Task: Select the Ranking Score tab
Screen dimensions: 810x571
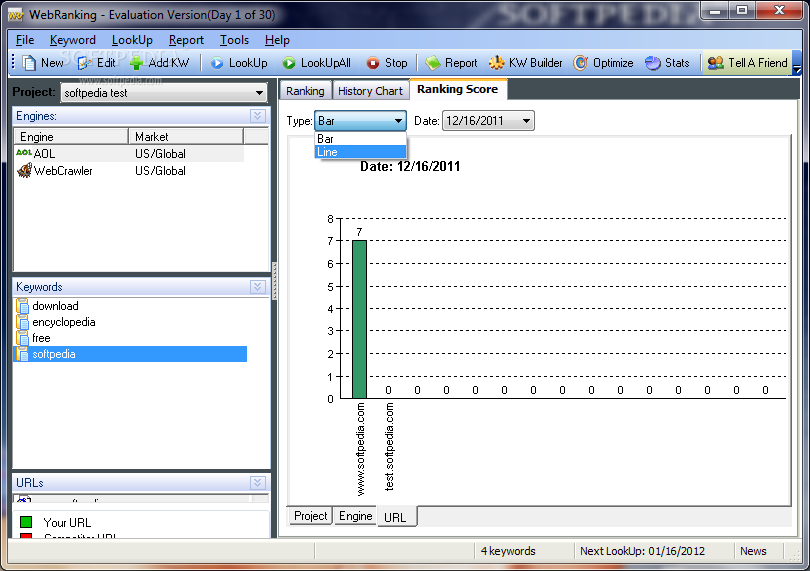Action: (458, 89)
